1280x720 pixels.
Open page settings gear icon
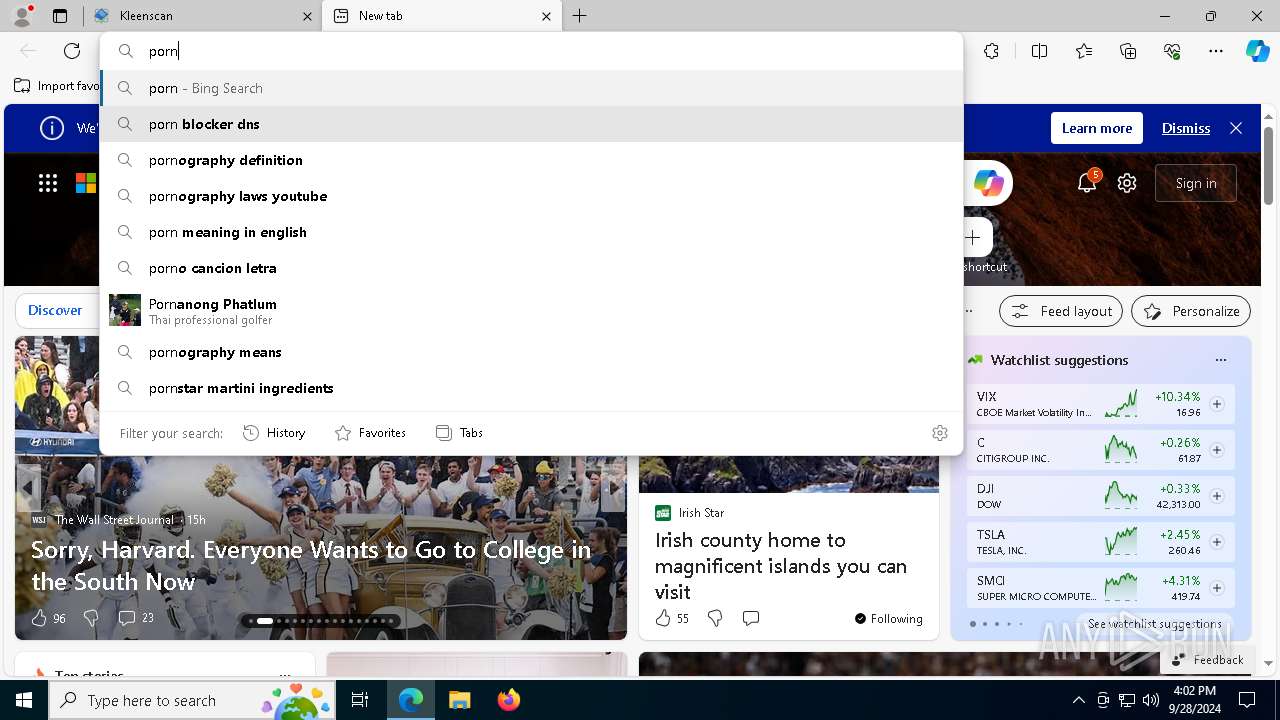pos(1127,183)
